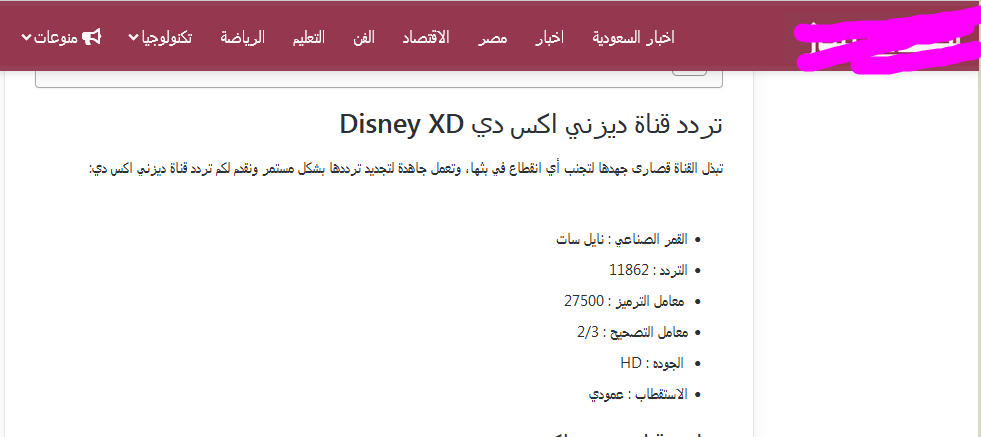Click the line الاستقطاب : عمودي

[638, 394]
